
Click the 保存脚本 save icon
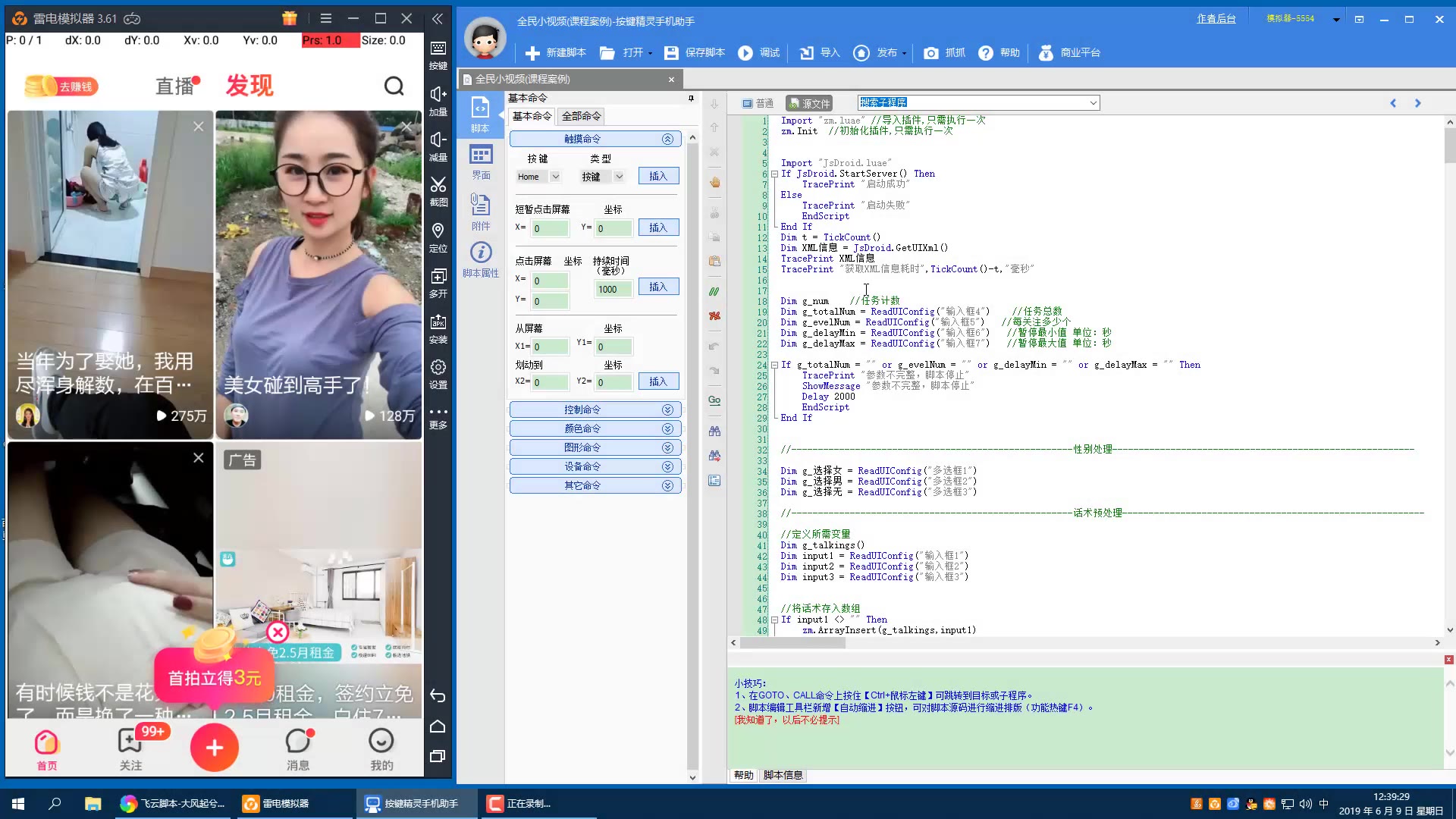(671, 53)
